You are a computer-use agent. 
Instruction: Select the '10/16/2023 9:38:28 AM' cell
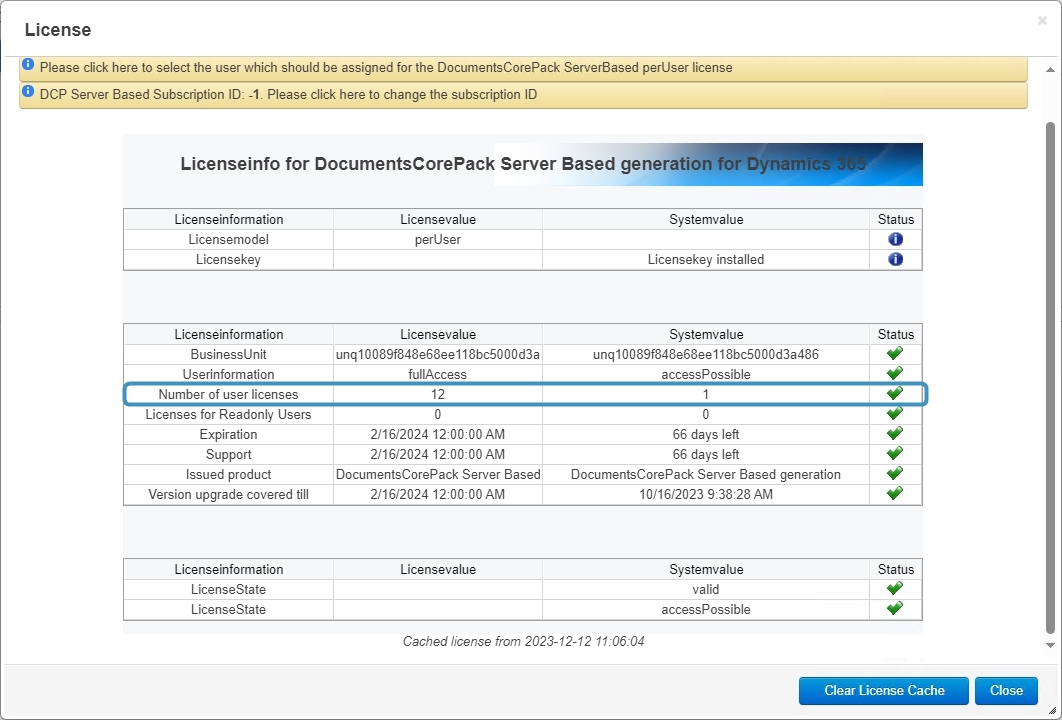706,494
